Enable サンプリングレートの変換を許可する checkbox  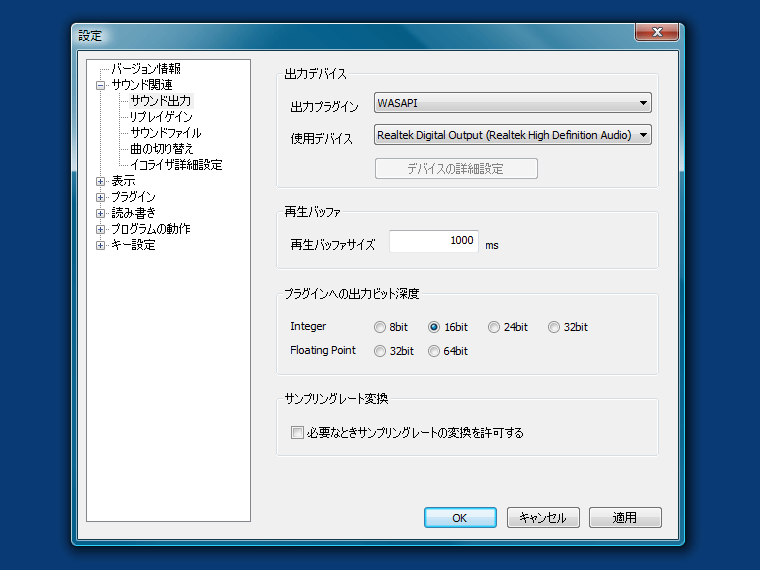coord(297,432)
